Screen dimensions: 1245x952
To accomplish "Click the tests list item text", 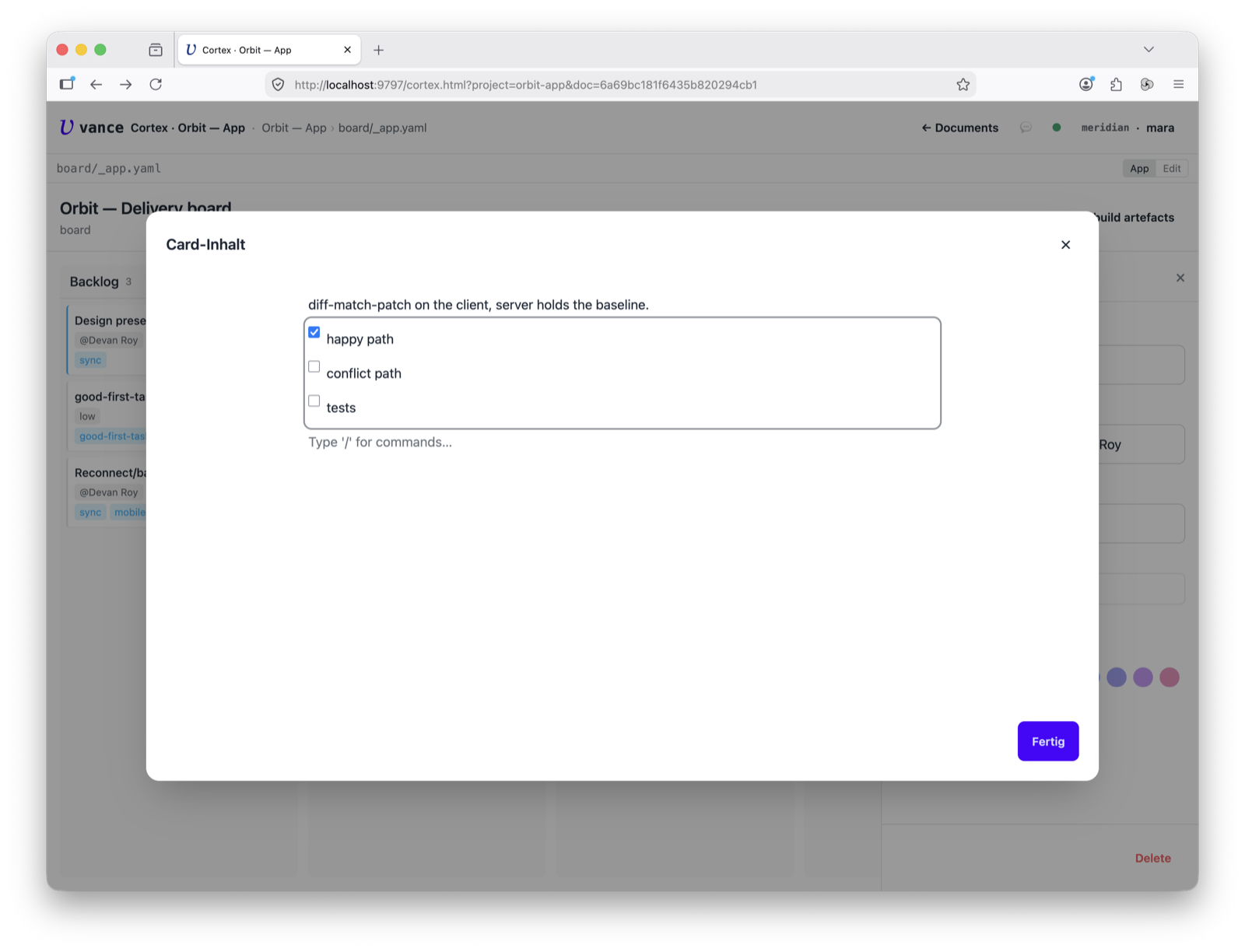I will pos(341,408).
